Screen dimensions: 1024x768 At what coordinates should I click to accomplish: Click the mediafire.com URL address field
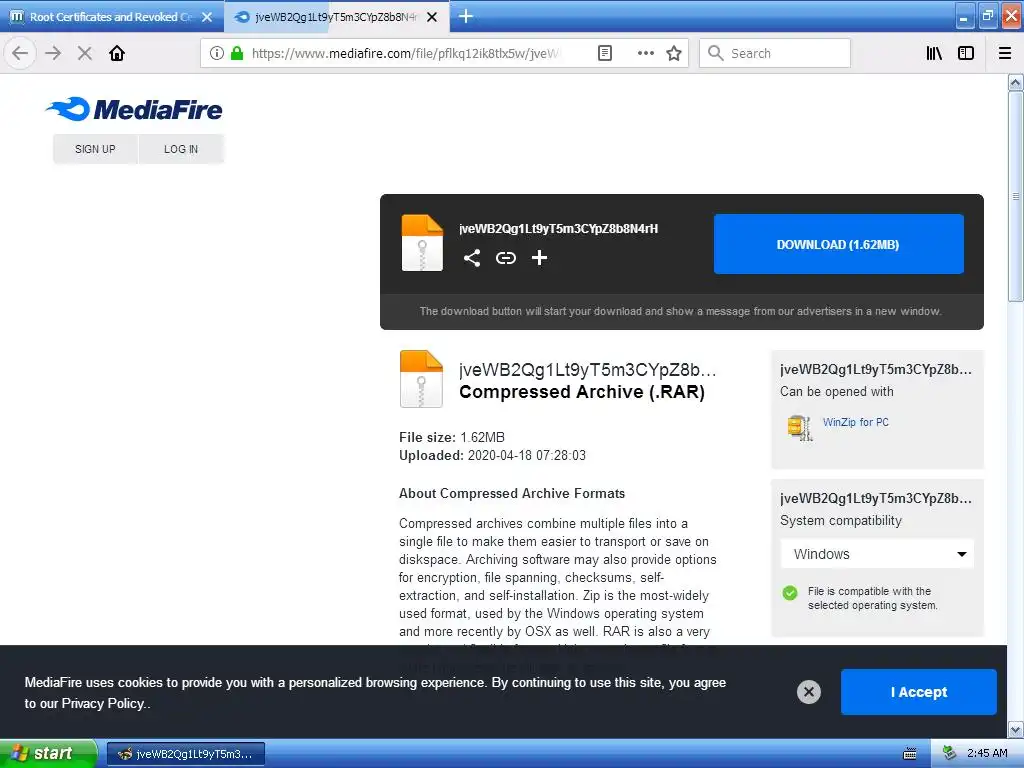click(x=405, y=53)
